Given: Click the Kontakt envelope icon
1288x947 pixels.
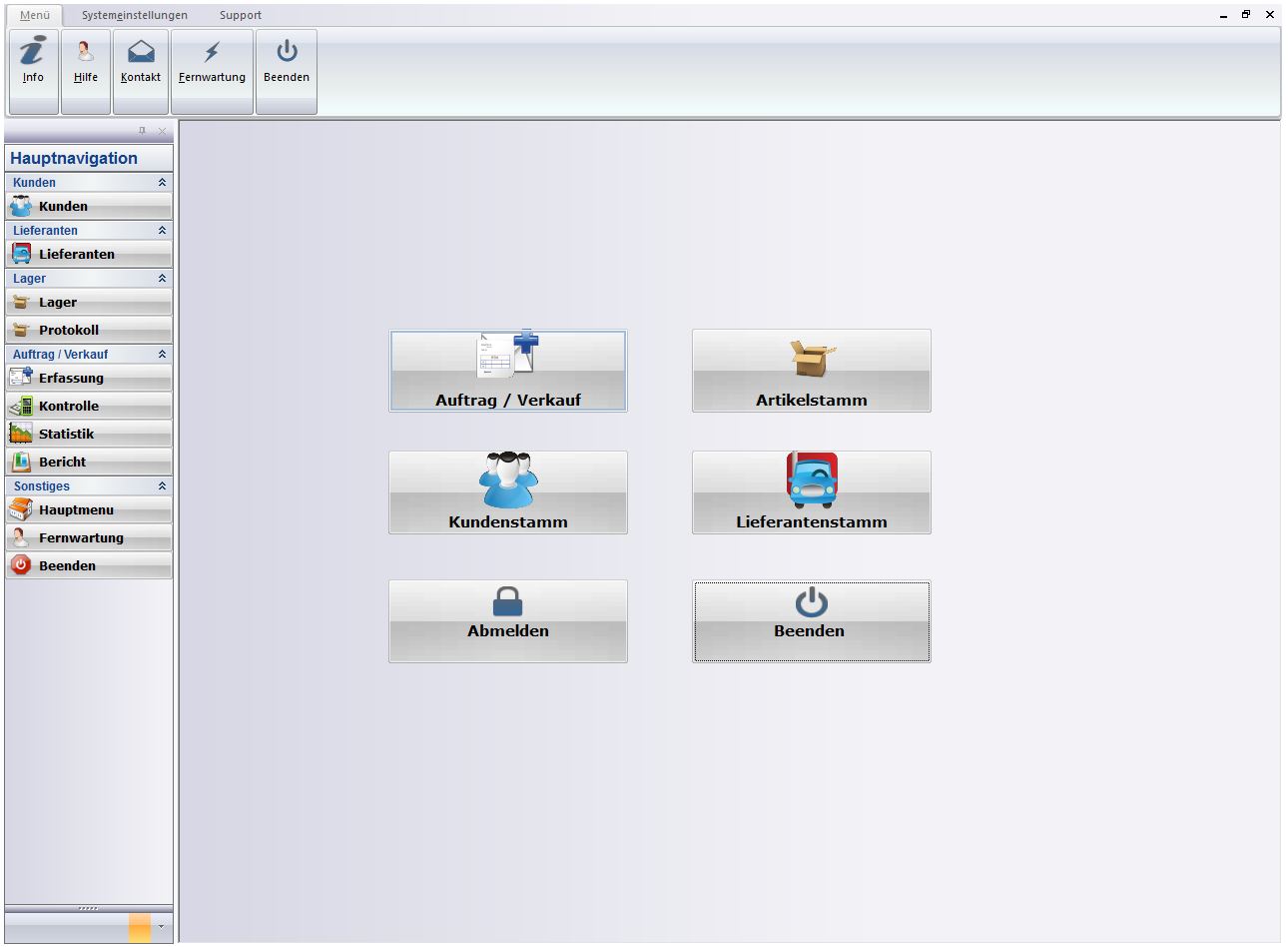Looking at the screenshot, I should point(141,52).
